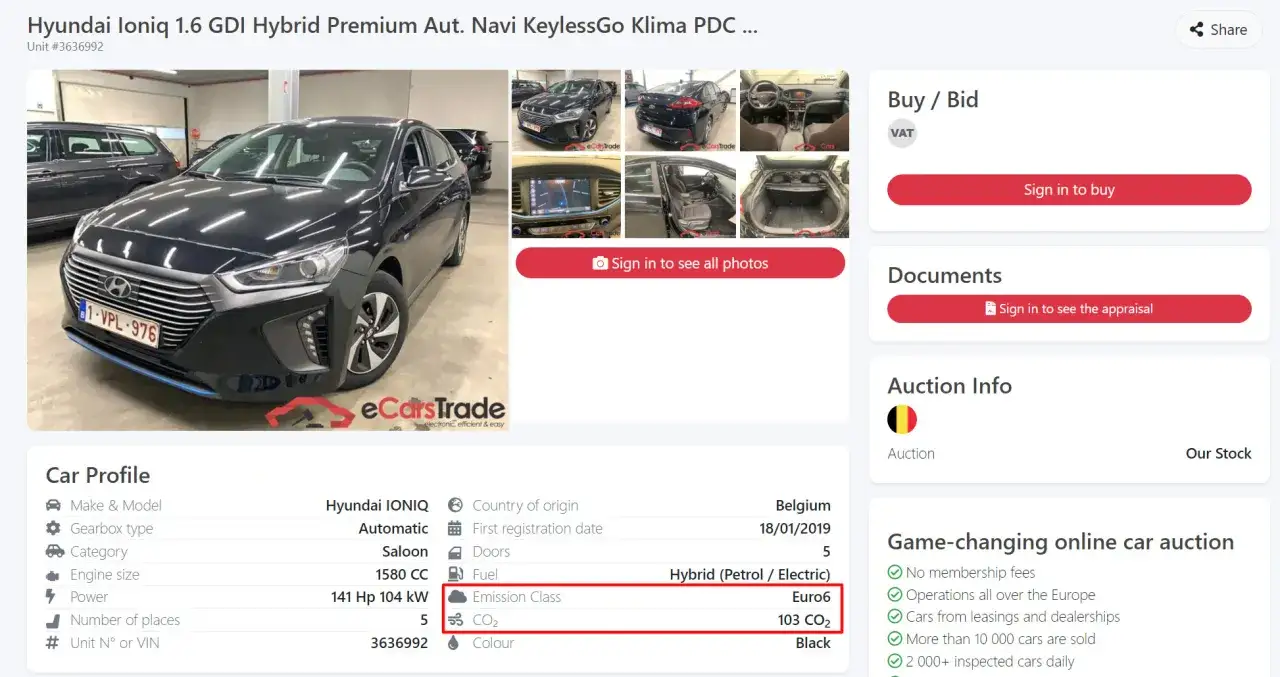Screen dimensions: 1280x677
Task: Open the front seats interior thumbnail
Action: (x=794, y=110)
